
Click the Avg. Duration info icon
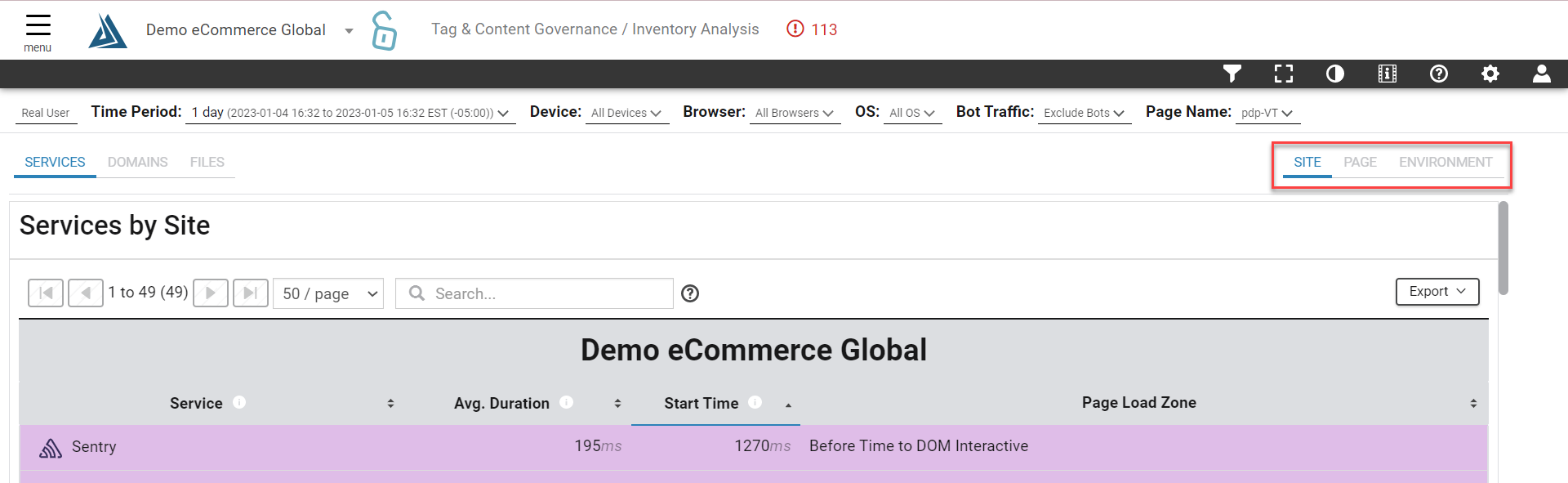click(566, 402)
